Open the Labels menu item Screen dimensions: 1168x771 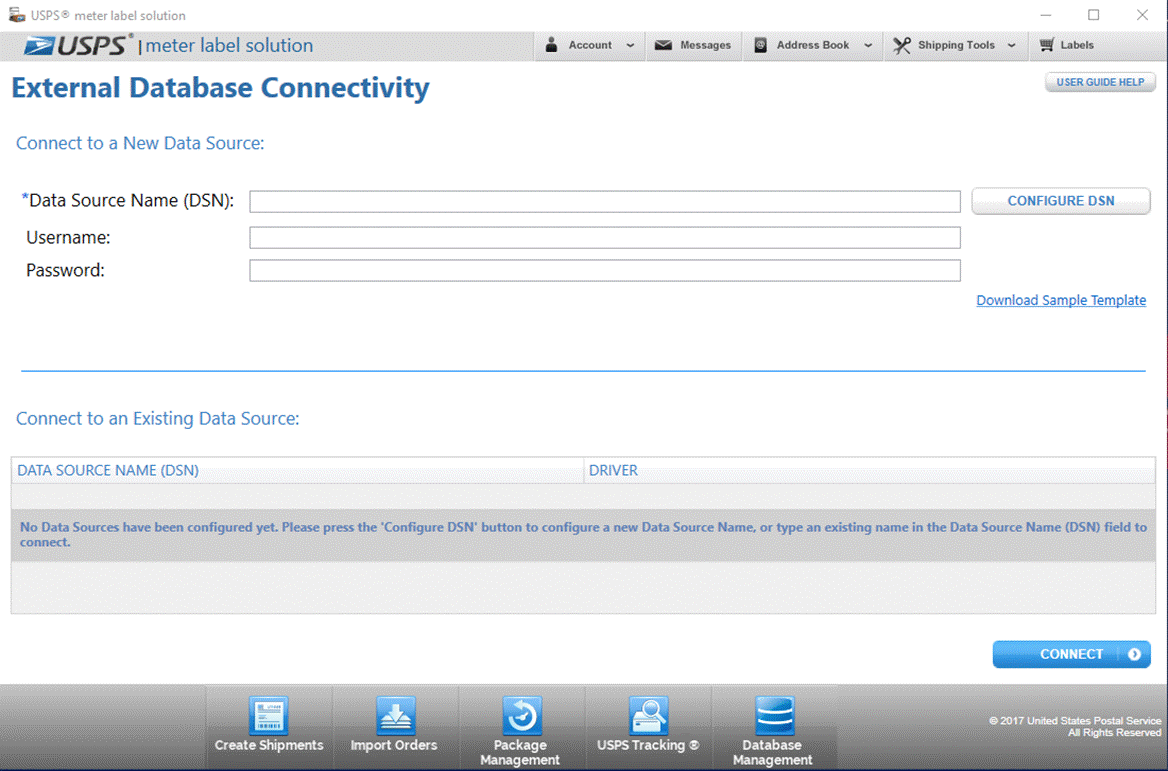pos(1067,45)
